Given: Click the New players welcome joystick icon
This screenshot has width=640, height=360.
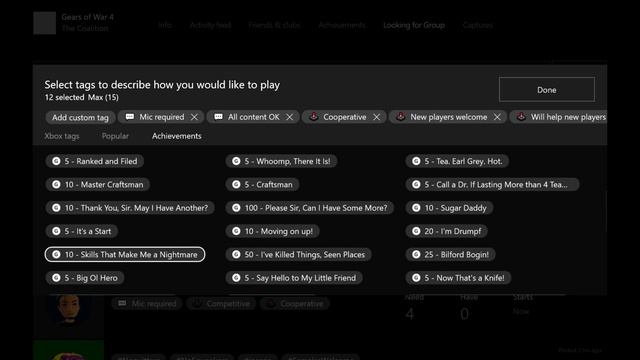Looking at the screenshot, I should click(400, 116).
